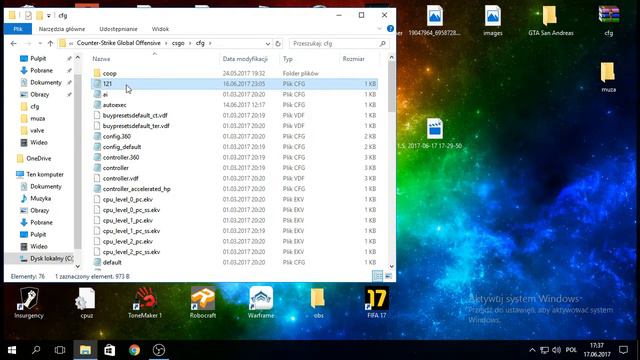Select the muza folder on desktop
Image resolution: width=640 pixels, height=360 pixels.
point(608,77)
